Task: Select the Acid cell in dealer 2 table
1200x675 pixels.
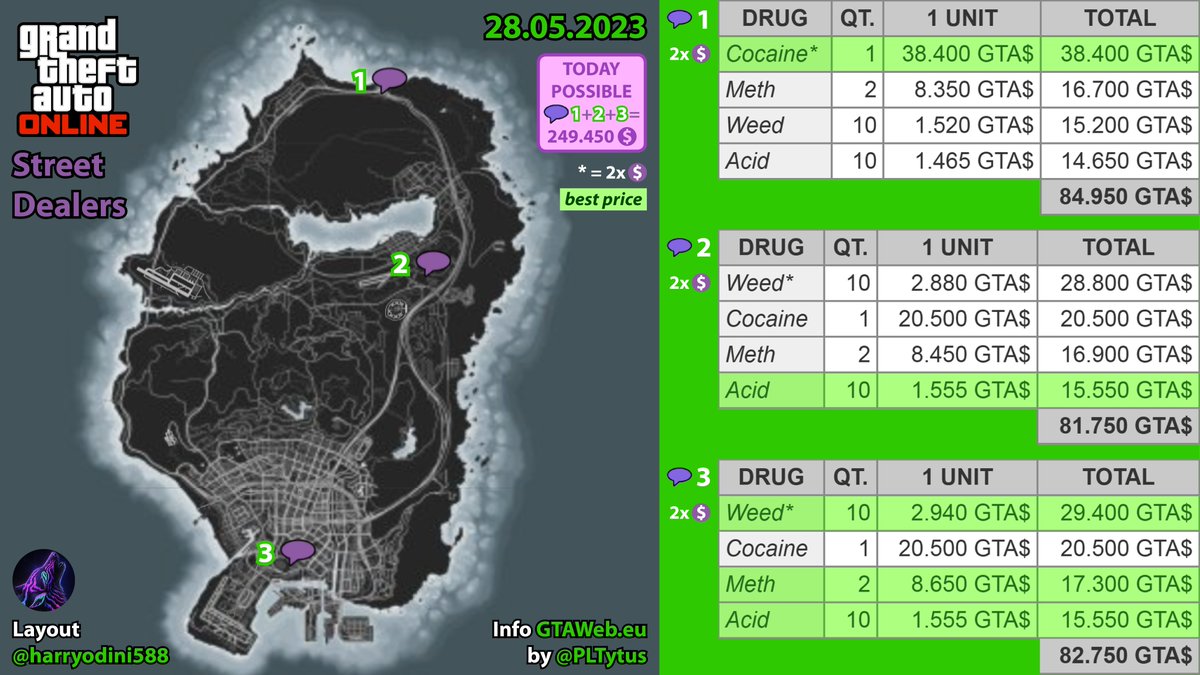Action: 771,391
